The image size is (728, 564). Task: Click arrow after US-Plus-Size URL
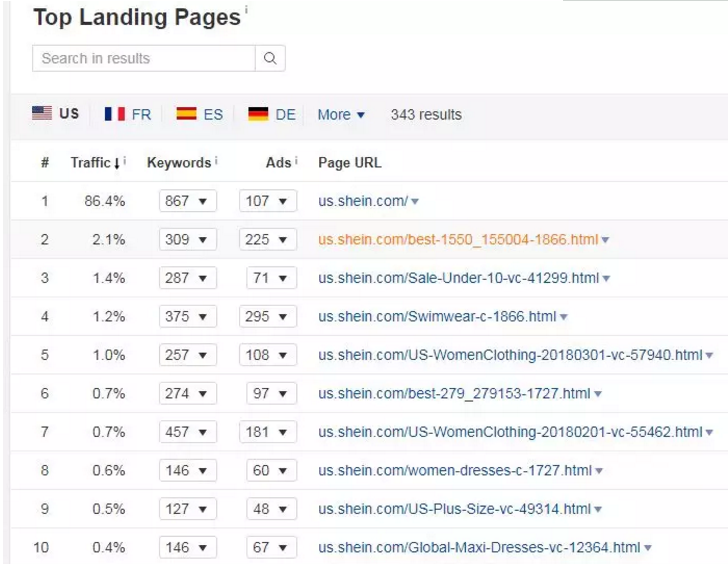(598, 510)
